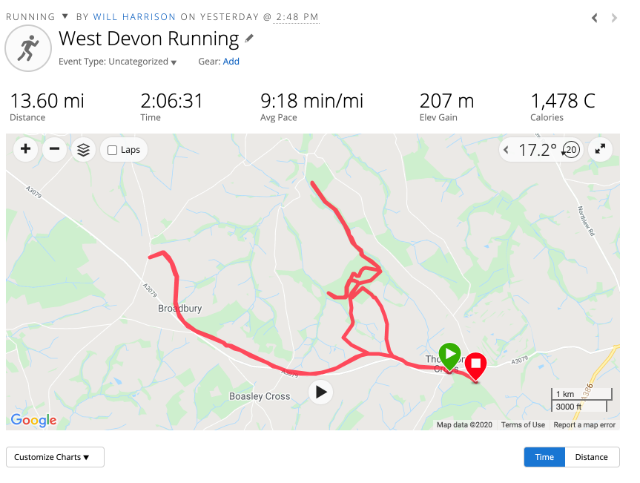640x483 pixels.
Task: Open the Customize Charts dropdown
Action: [x=55, y=457]
